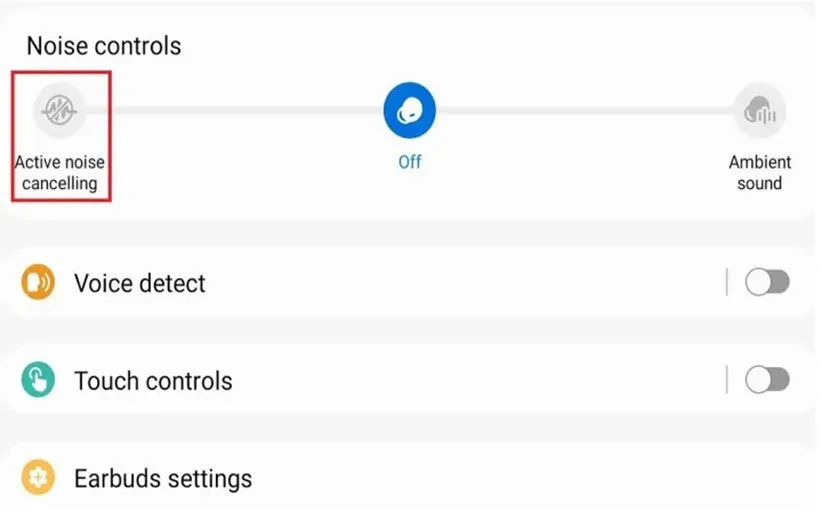The image size is (822, 522).
Task: Tap the Off noise control icon
Action: pyautogui.click(x=410, y=109)
